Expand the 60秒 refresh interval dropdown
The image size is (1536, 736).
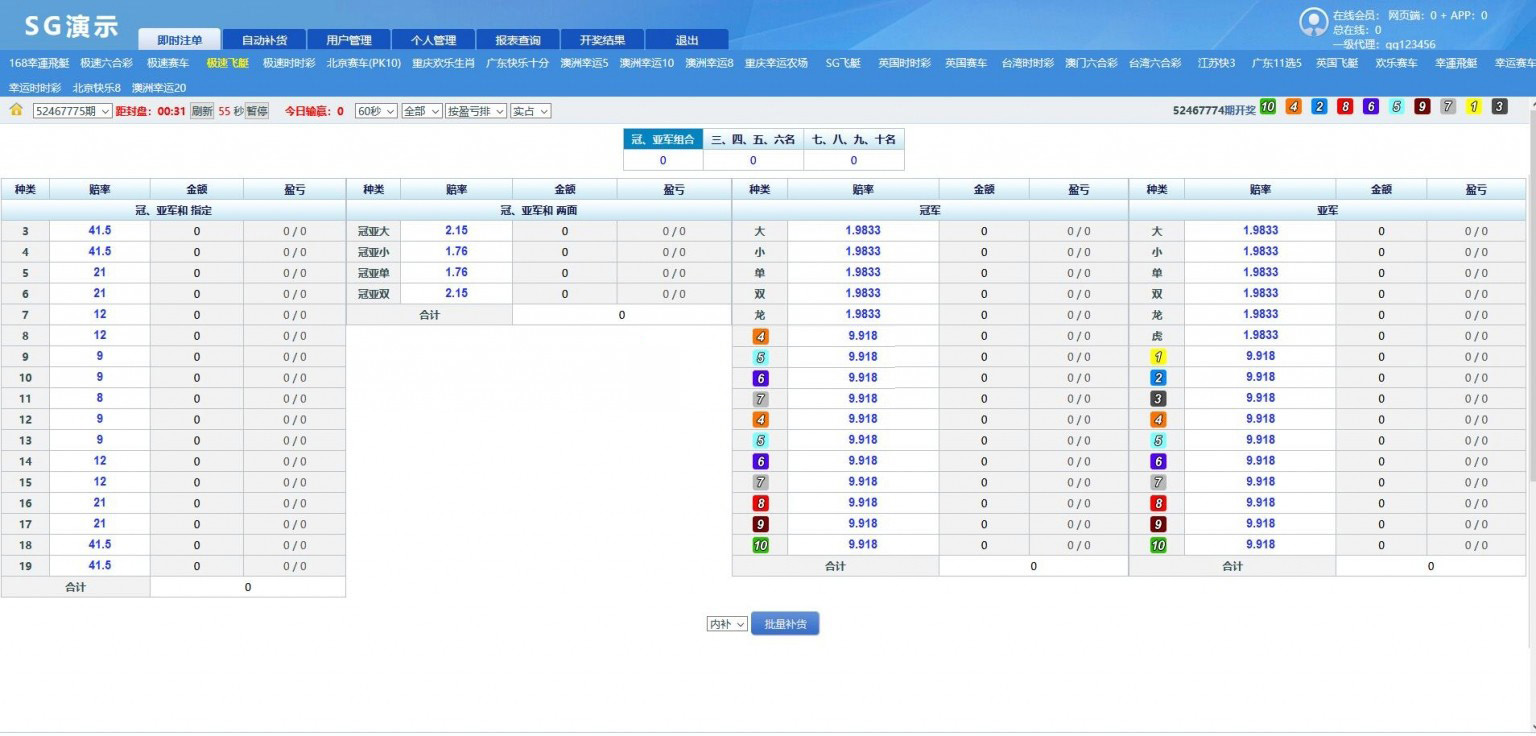tap(376, 111)
